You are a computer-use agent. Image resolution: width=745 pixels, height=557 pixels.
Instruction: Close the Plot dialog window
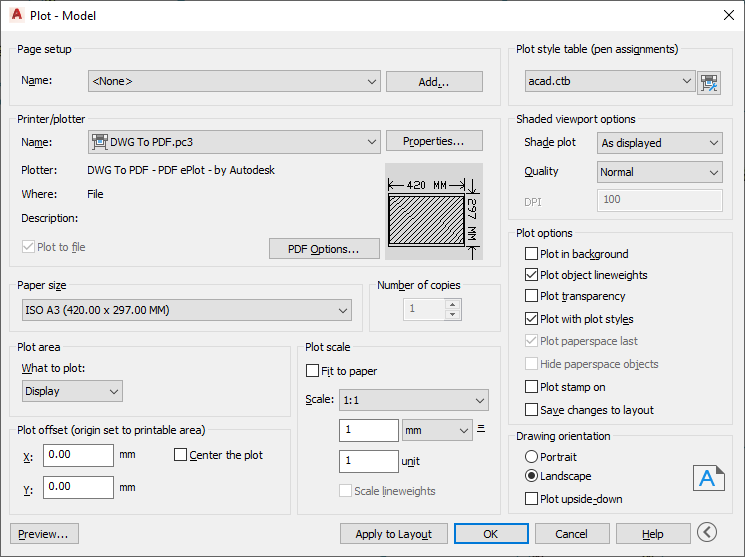click(728, 15)
